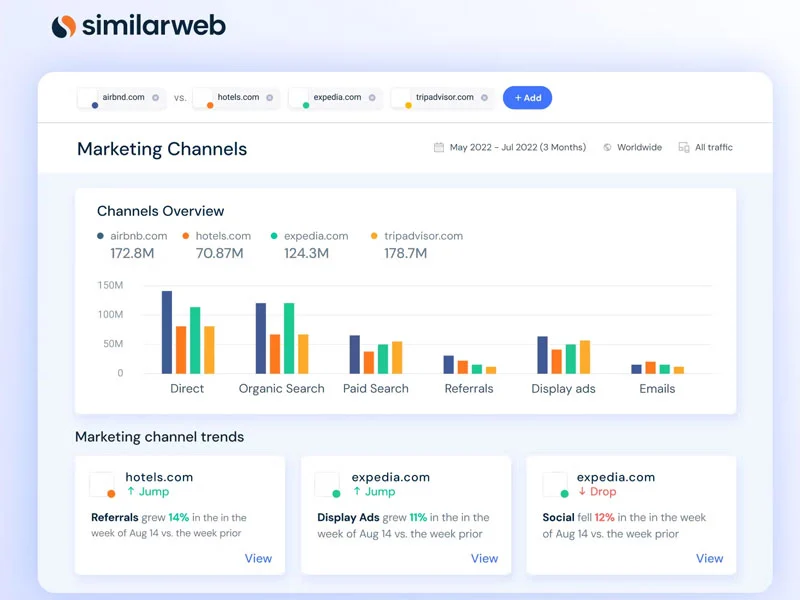View the hotels.com Referrals trend

258,558
